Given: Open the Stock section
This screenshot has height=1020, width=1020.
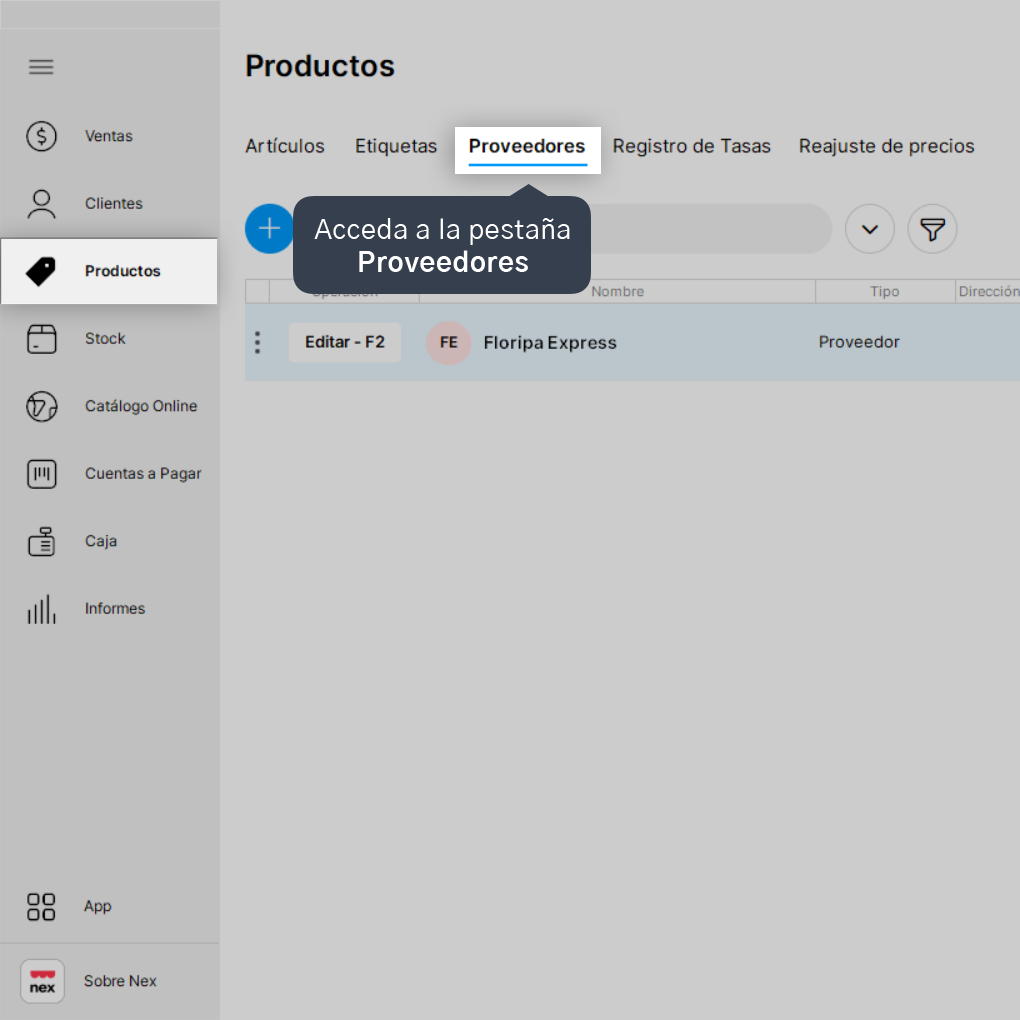Looking at the screenshot, I should pos(105,339).
